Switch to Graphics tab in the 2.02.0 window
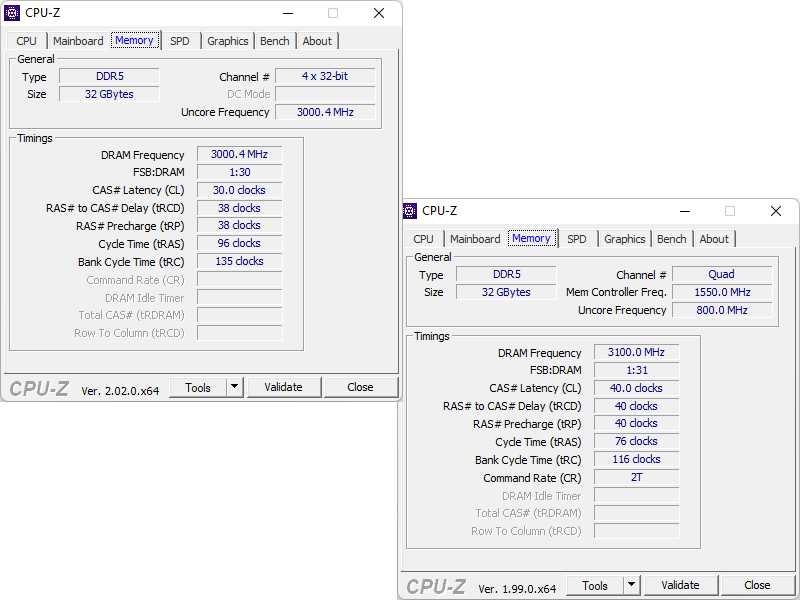This screenshot has width=800, height=600. pos(228,41)
